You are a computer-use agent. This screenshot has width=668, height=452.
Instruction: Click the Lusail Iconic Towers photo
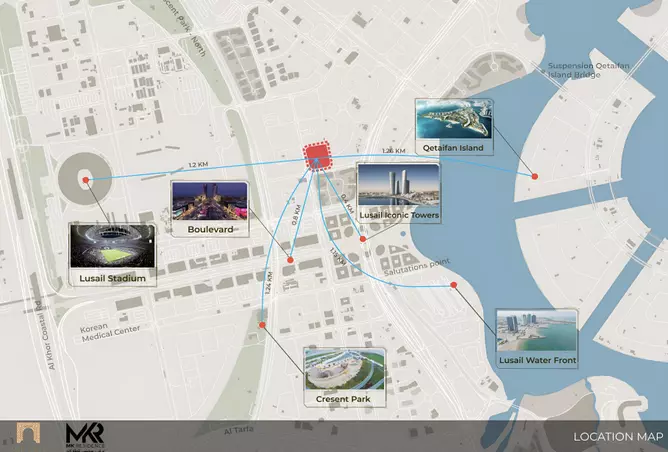[x=398, y=185]
